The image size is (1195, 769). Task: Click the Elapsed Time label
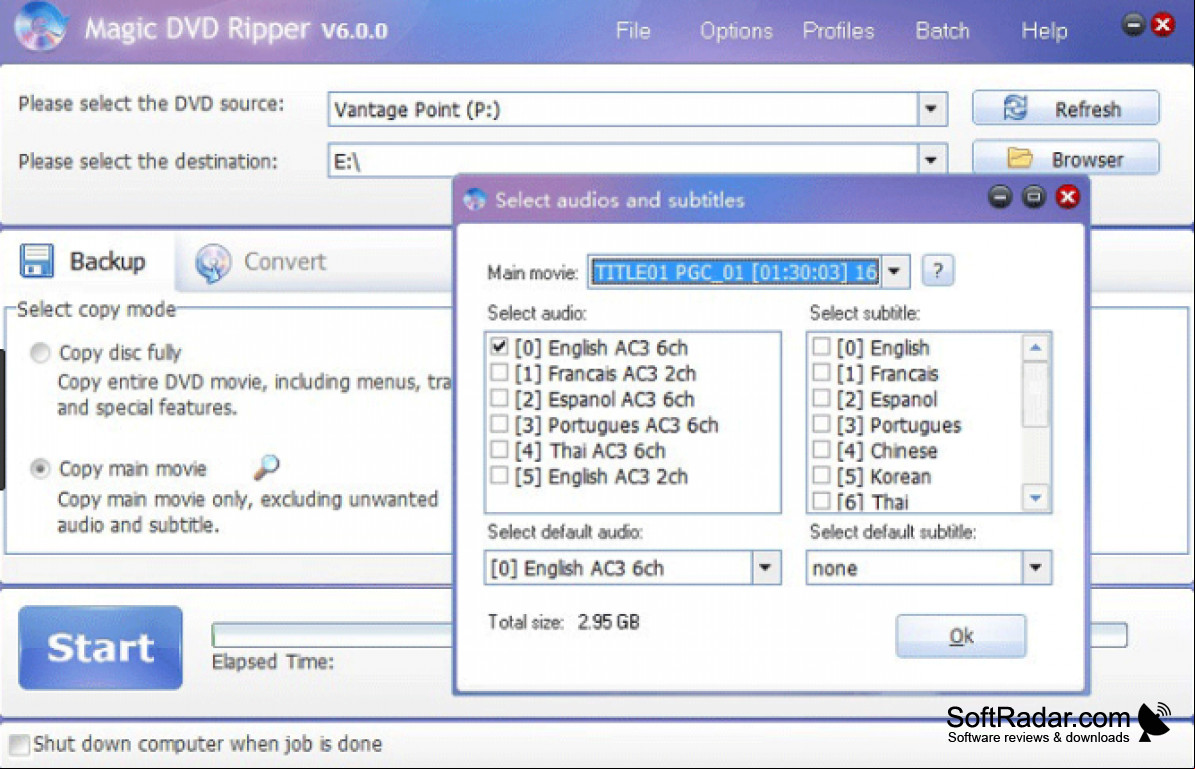click(x=273, y=662)
